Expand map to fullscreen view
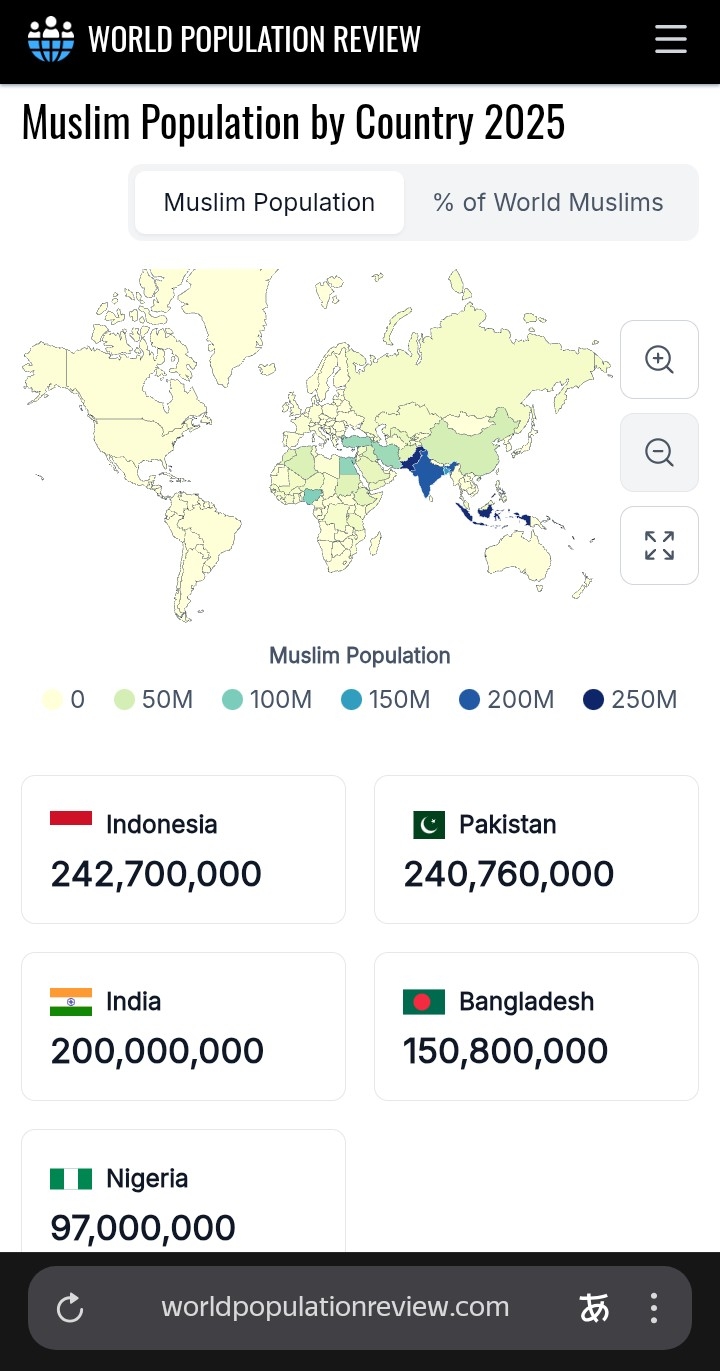The image size is (720, 1371). point(659,545)
